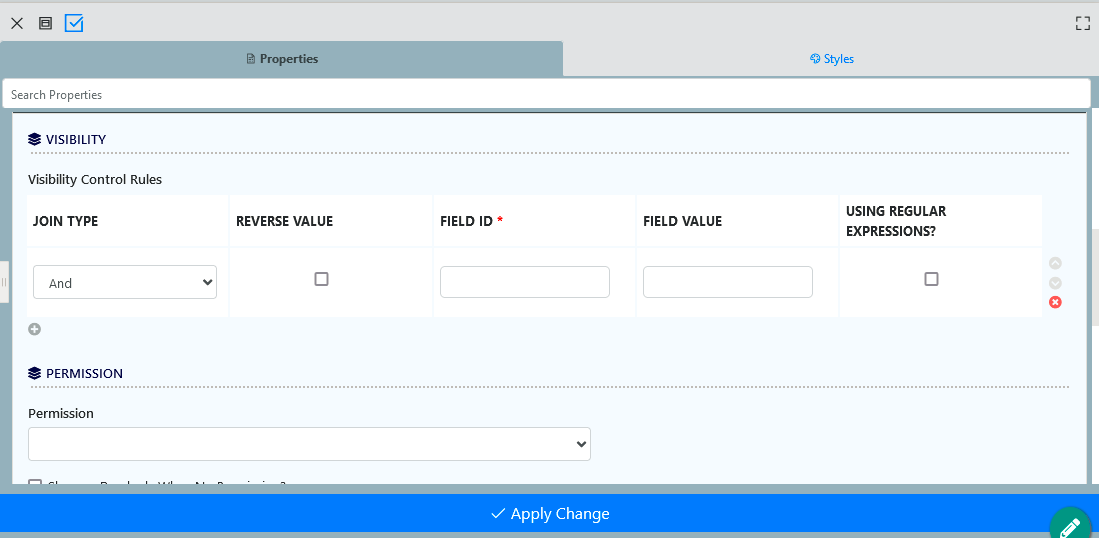Click the blue checkmark icon in the top bar
Image resolution: width=1099 pixels, height=538 pixels.
click(x=74, y=23)
